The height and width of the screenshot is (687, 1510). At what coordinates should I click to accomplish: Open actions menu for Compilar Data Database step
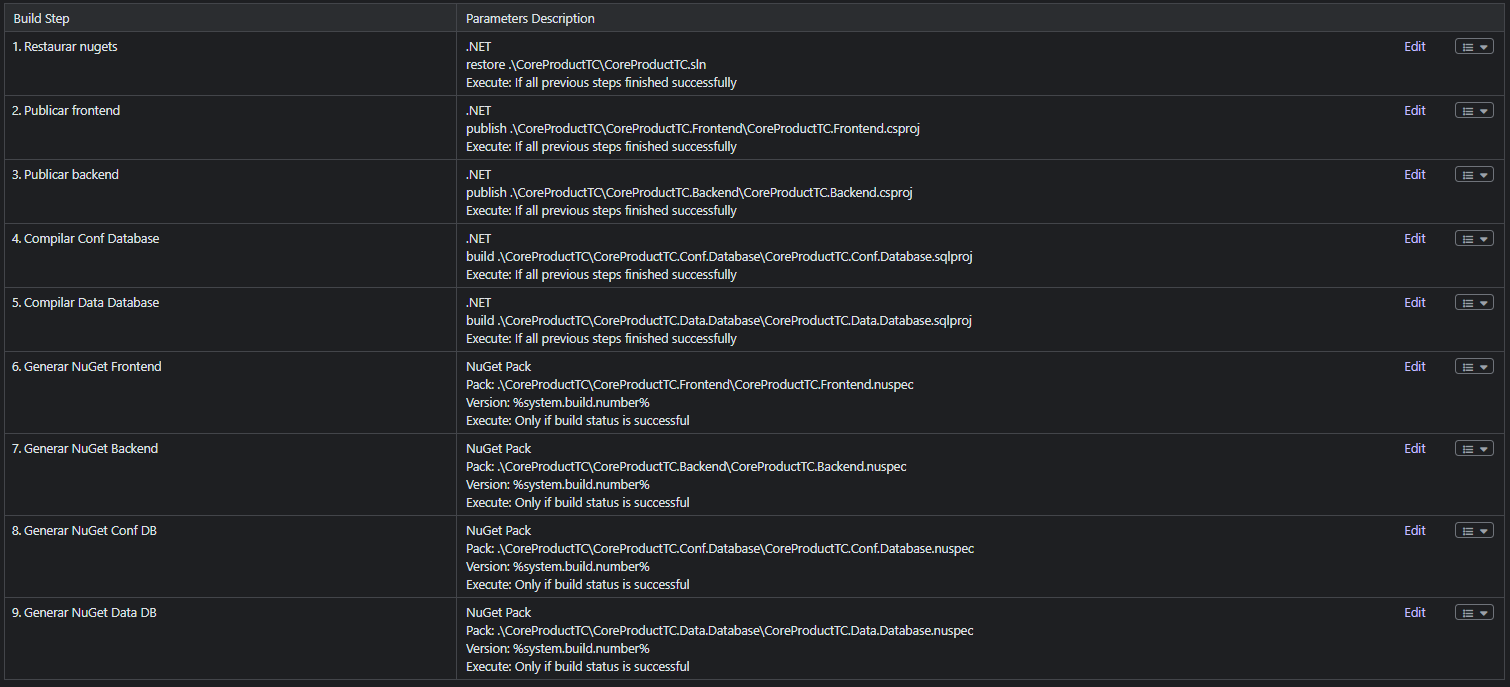click(x=1474, y=303)
